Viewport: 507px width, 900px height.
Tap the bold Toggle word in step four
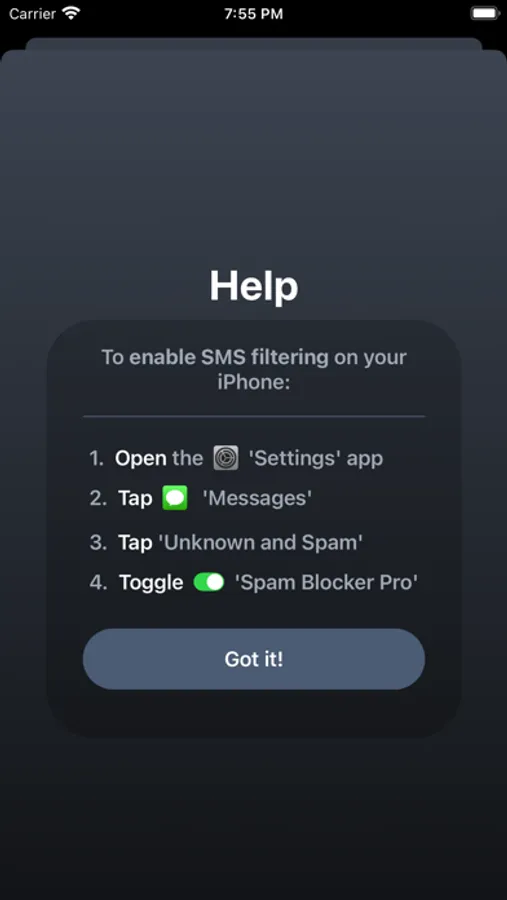pos(151,583)
